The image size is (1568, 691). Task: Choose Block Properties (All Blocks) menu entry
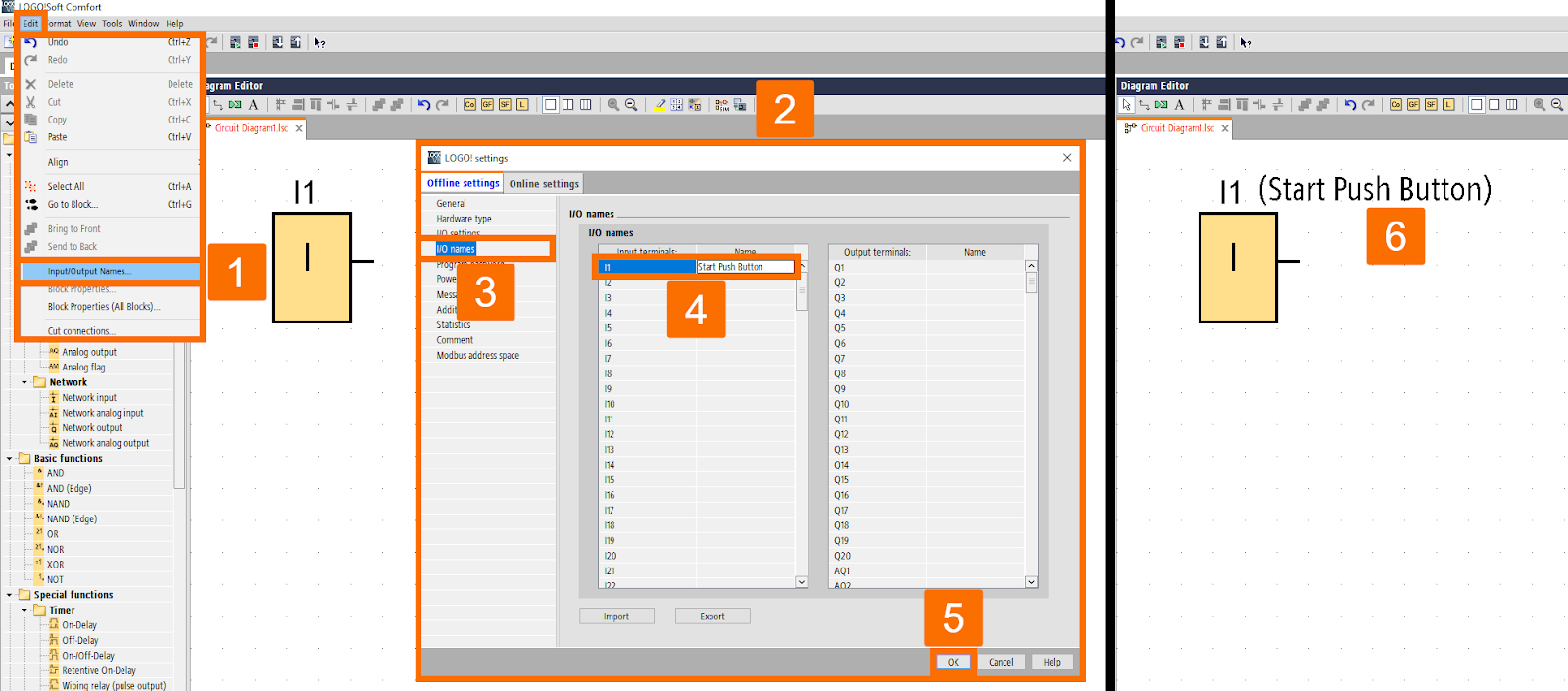point(111,307)
